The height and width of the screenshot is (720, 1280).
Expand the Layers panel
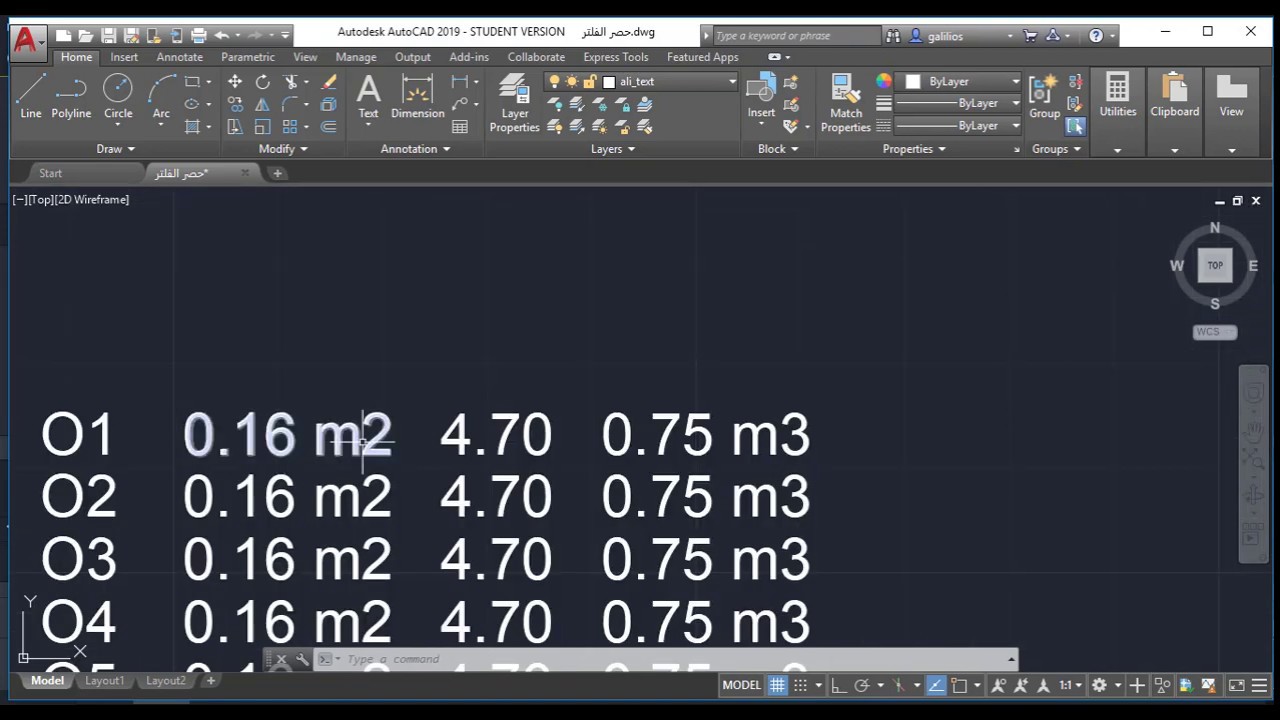pyautogui.click(x=612, y=149)
